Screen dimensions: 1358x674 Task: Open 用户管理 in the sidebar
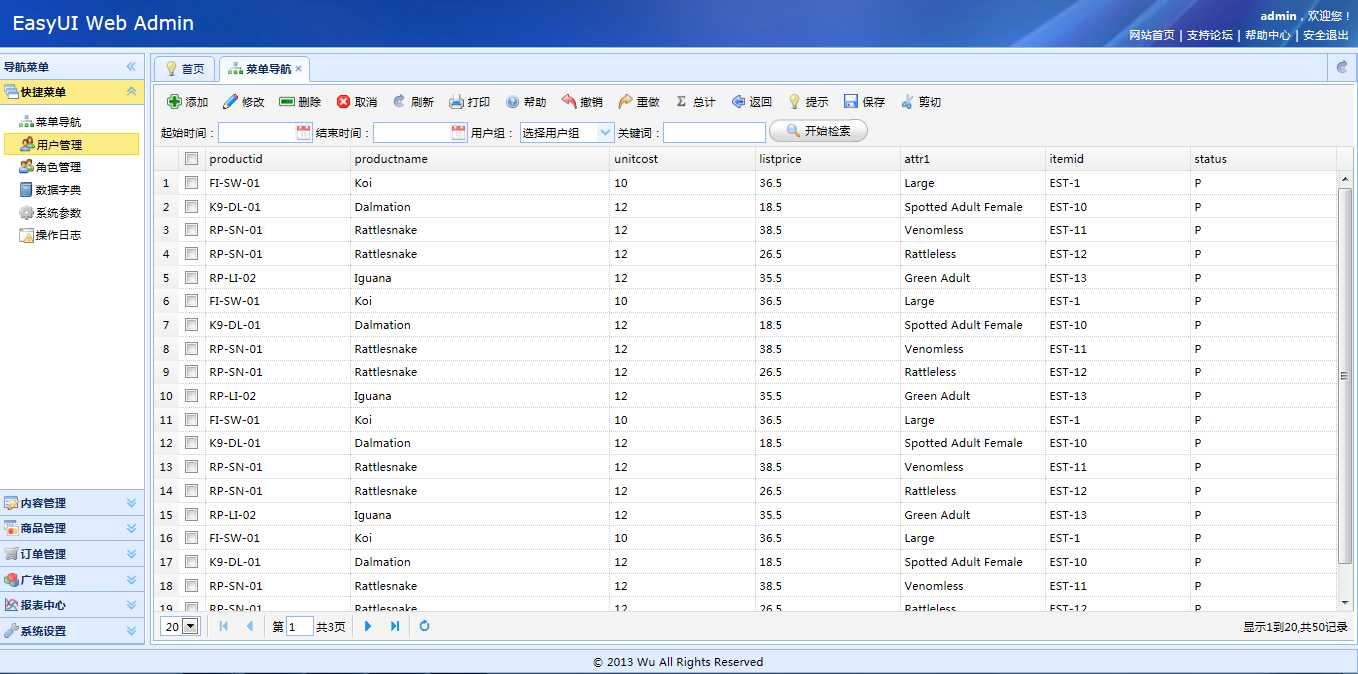(x=71, y=145)
